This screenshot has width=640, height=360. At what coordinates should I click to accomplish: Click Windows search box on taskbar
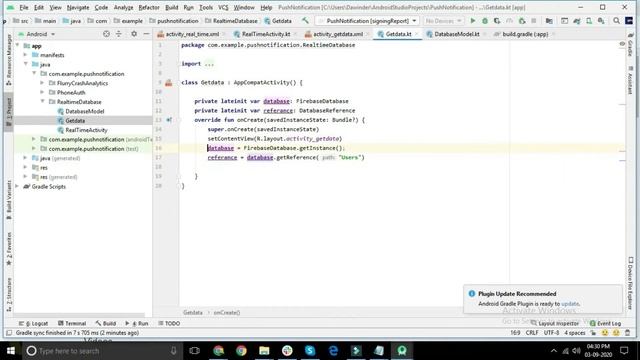point(101,351)
